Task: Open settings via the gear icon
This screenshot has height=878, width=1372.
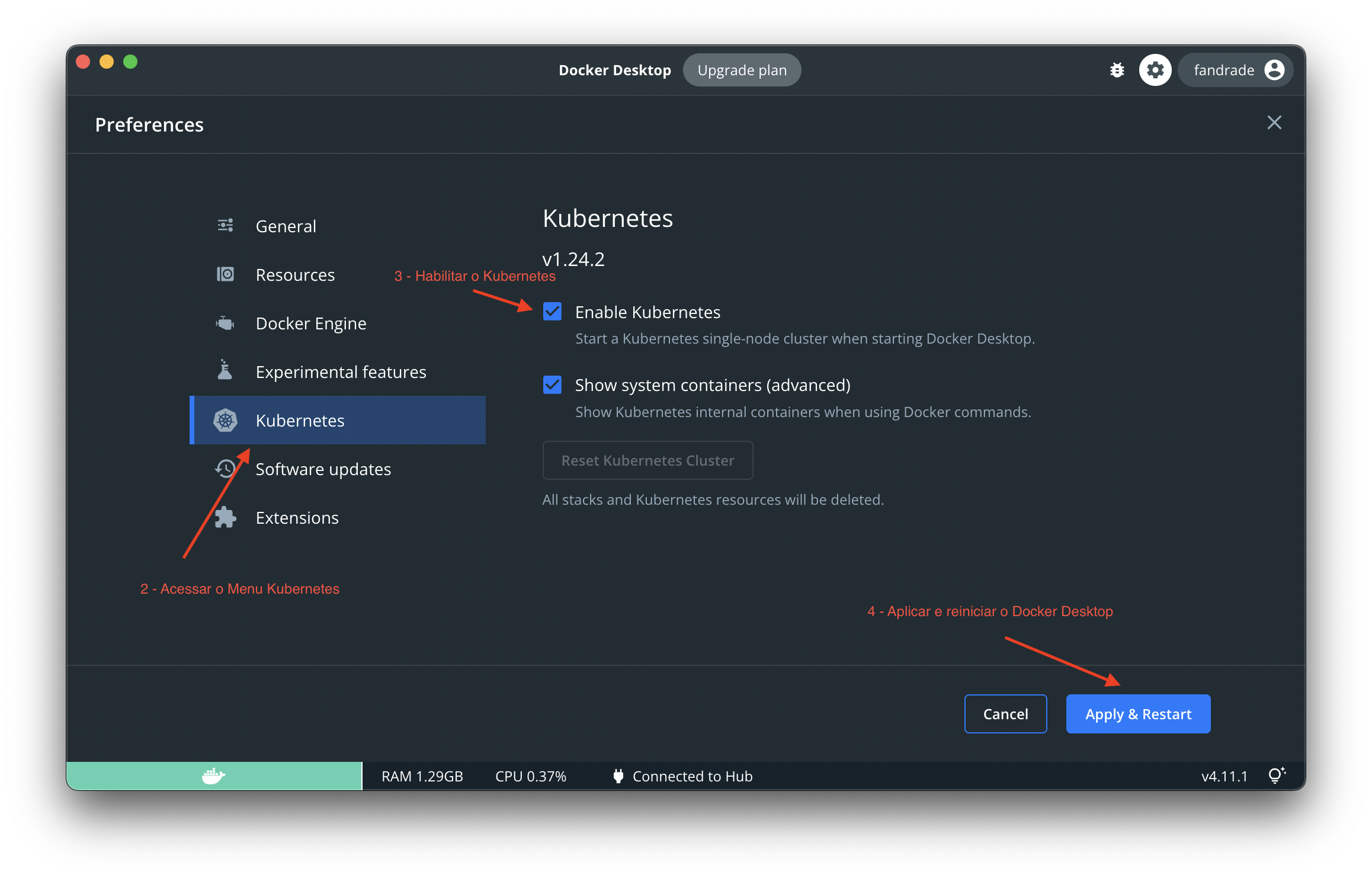Action: tap(1155, 70)
